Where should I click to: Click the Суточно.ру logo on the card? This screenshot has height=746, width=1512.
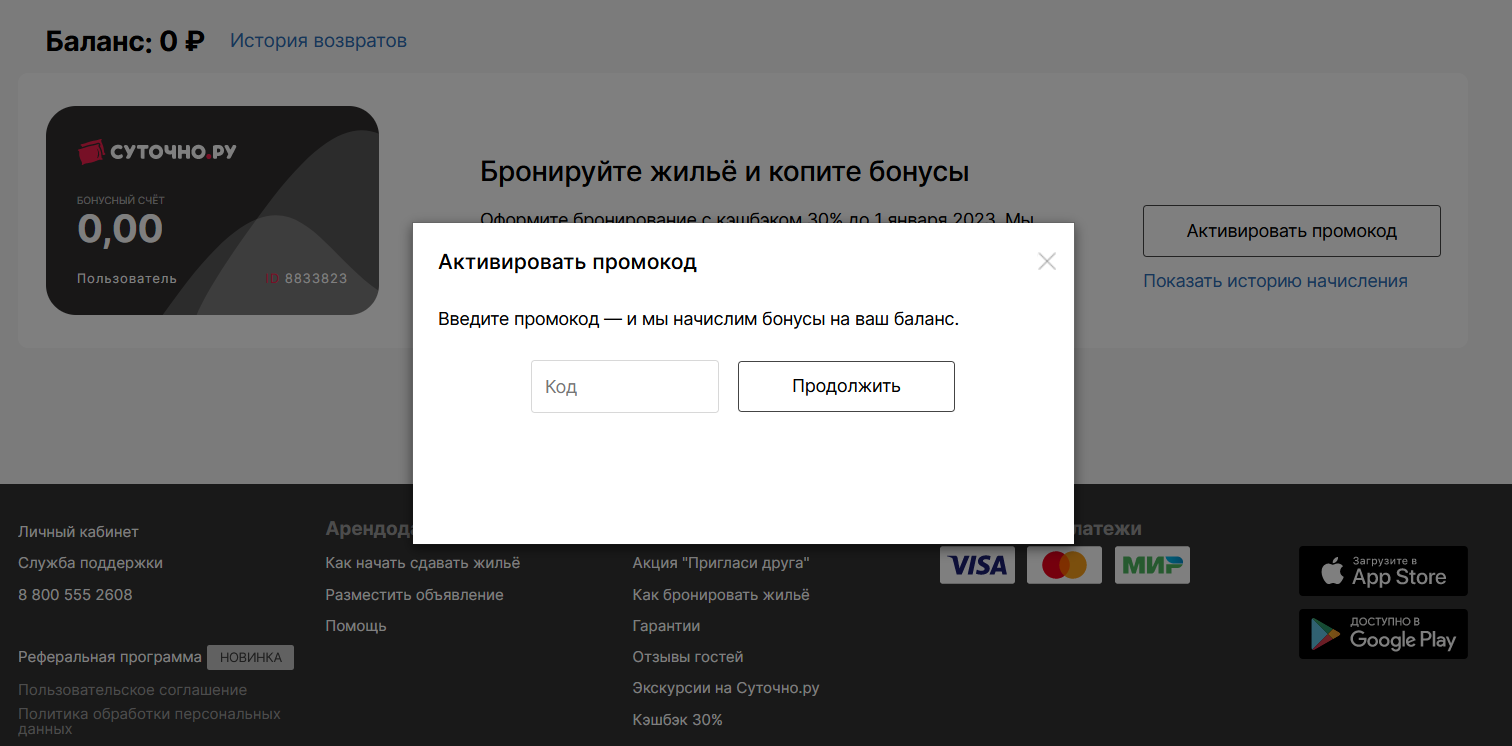(x=157, y=152)
